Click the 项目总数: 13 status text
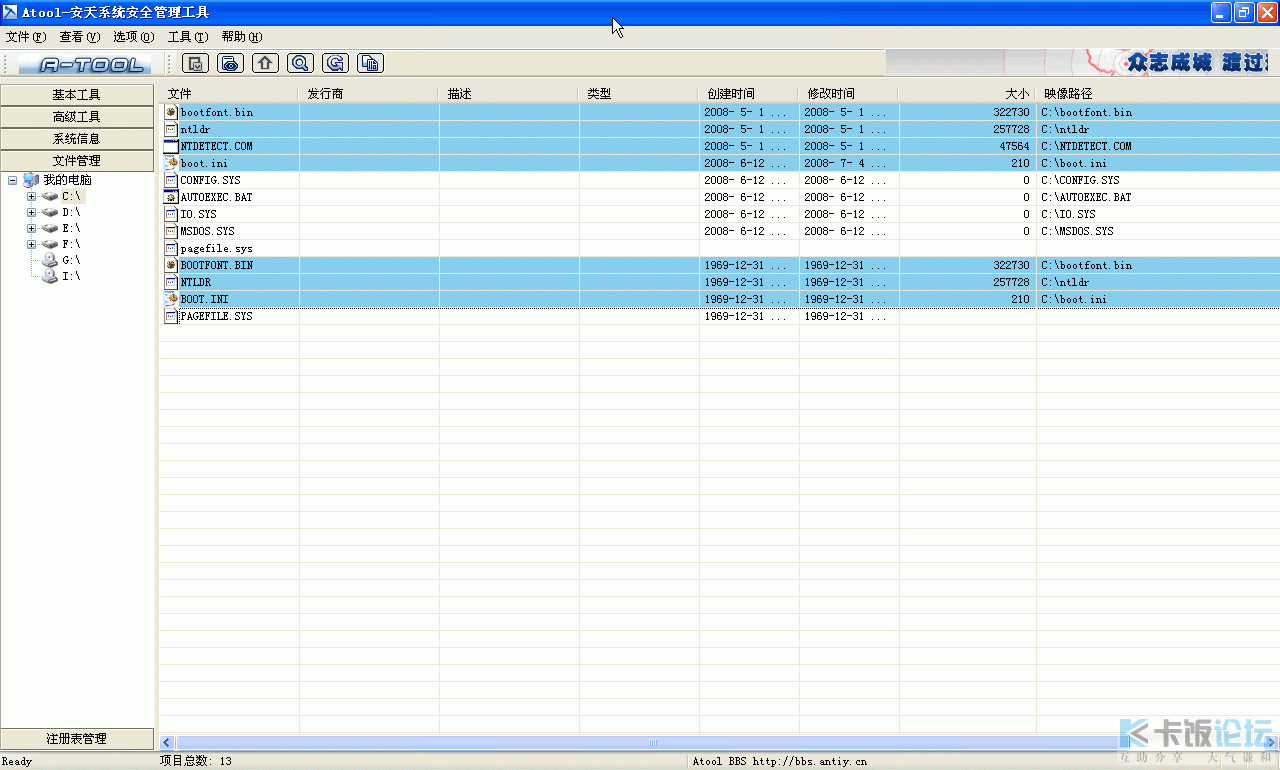The height and width of the screenshot is (770, 1280). point(196,761)
